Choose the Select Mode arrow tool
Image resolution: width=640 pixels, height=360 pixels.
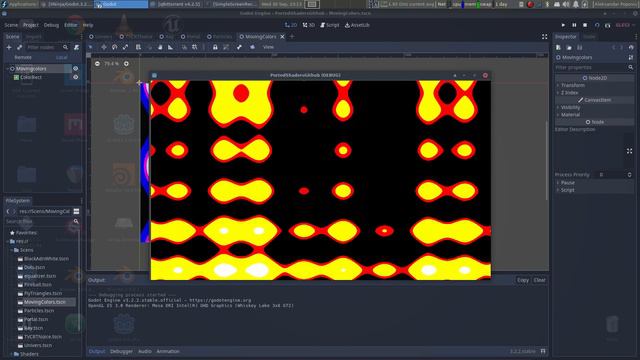click(x=91, y=47)
